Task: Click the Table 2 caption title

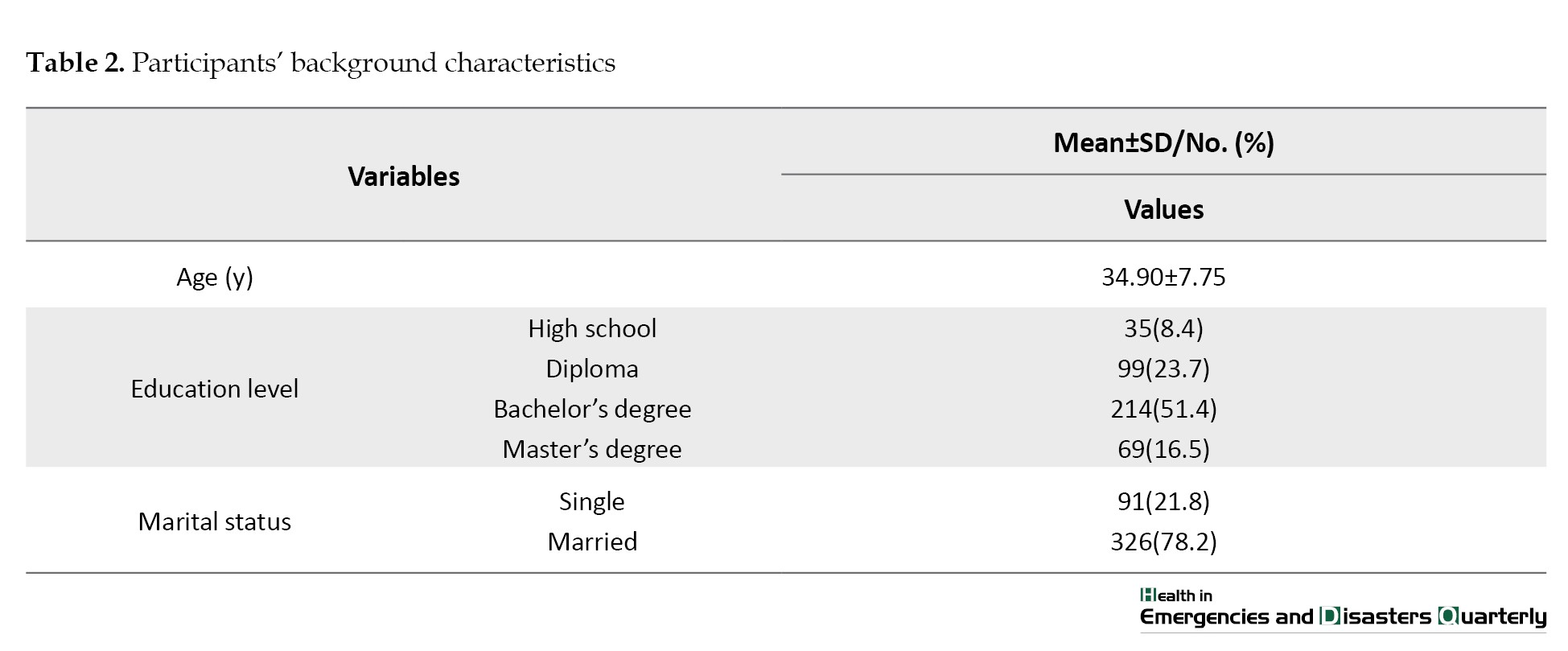Action: 320,63
